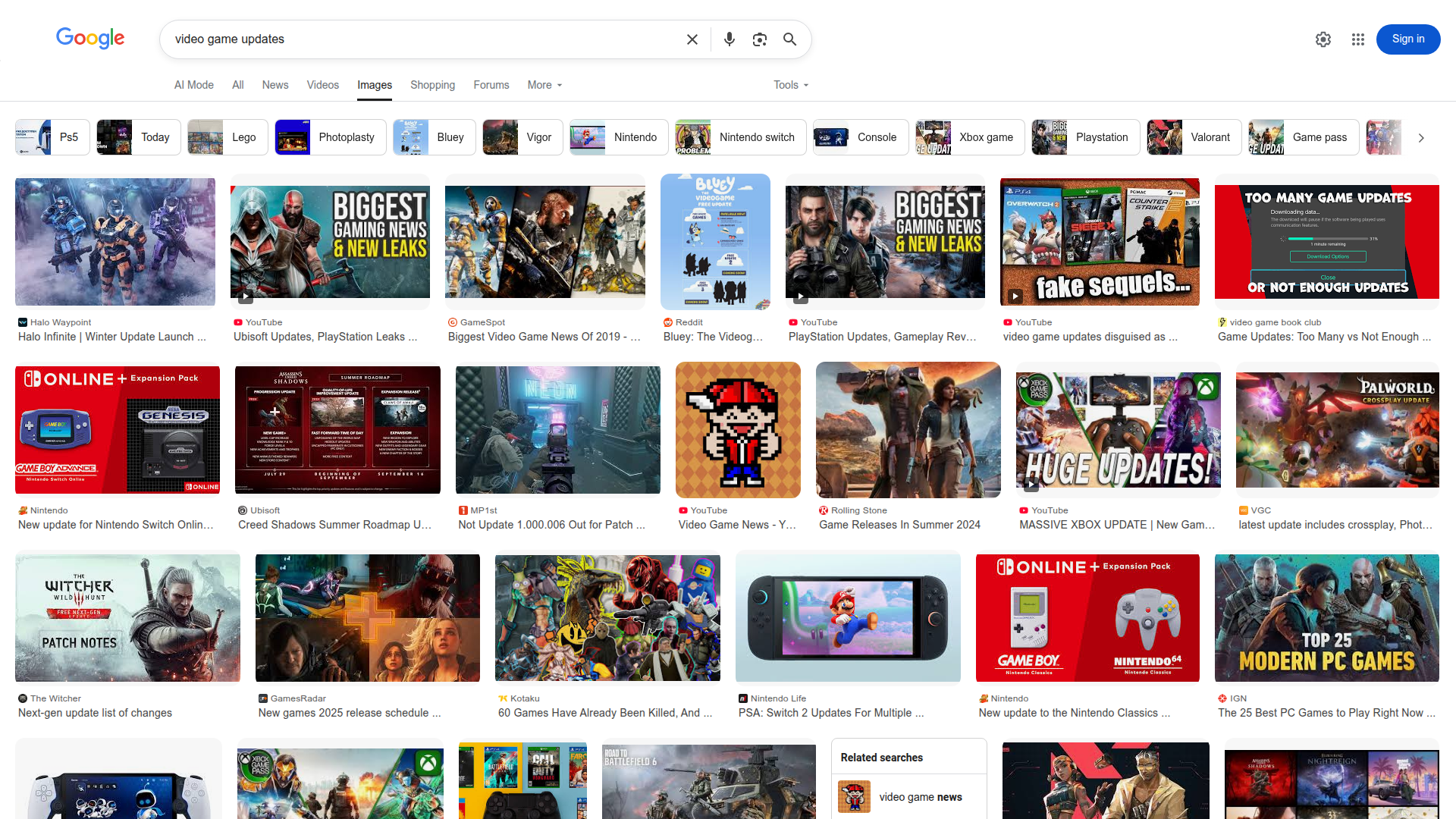The image size is (1456, 819).
Task: Switch to the Forums tab
Action: tap(491, 85)
